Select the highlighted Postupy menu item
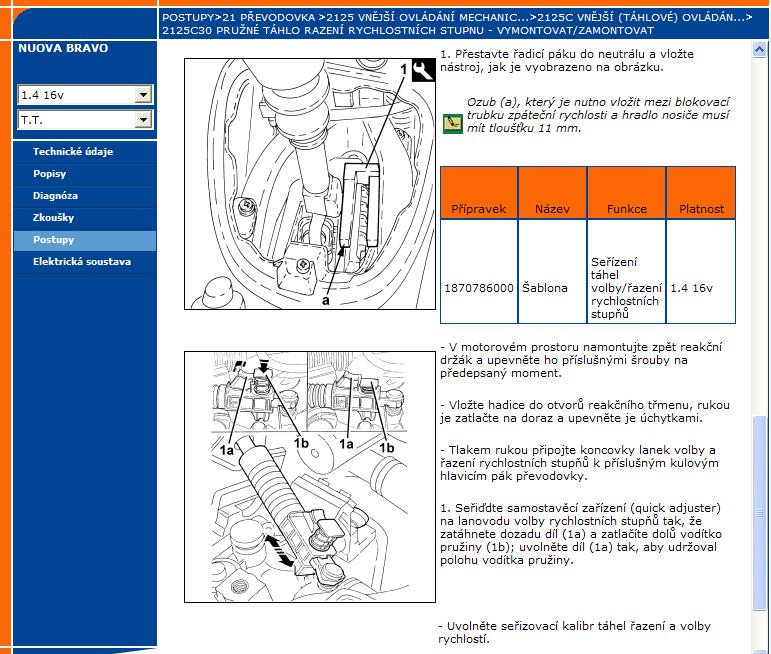Image resolution: width=771 pixels, height=654 pixels. (54, 240)
